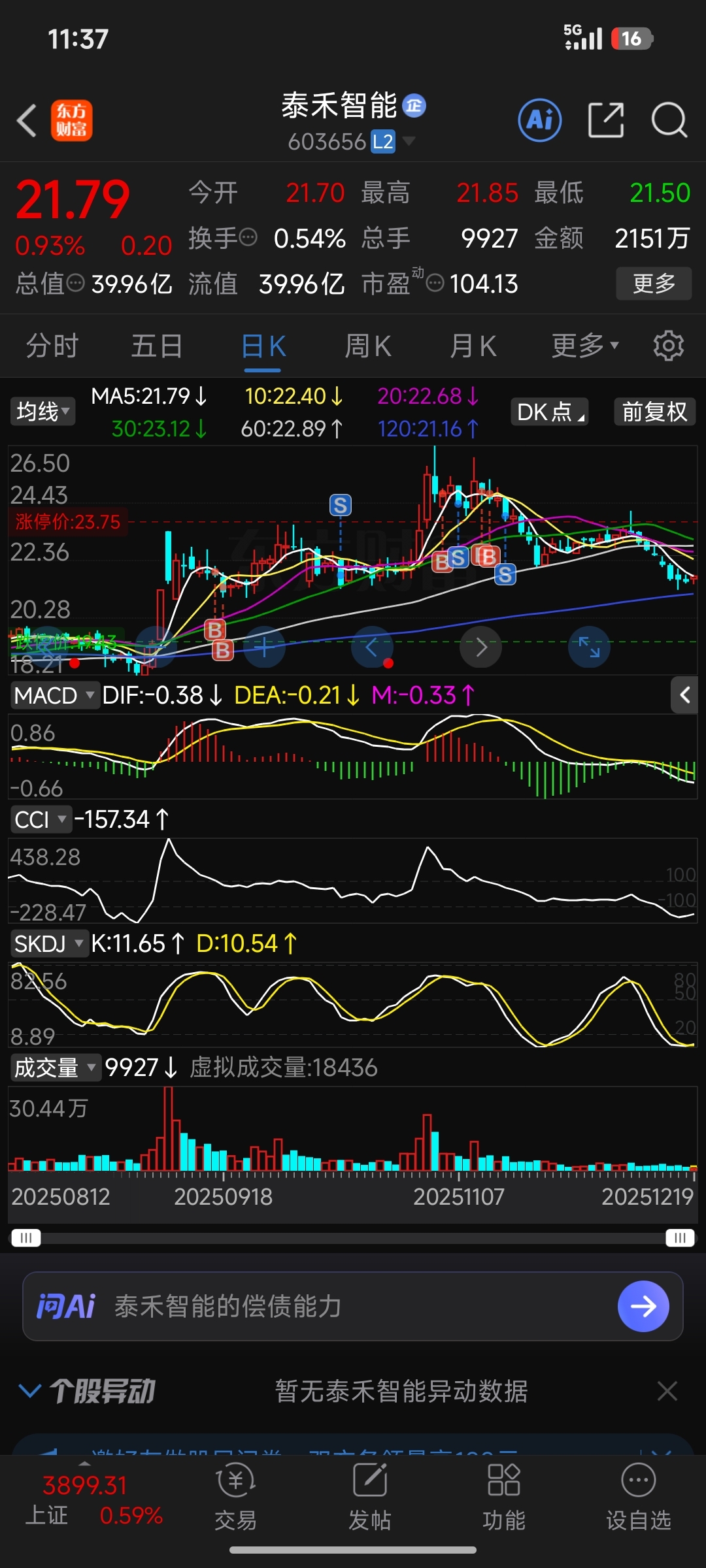Tap the battery level indicator
Screen dimensions: 706x1568
pos(631,39)
